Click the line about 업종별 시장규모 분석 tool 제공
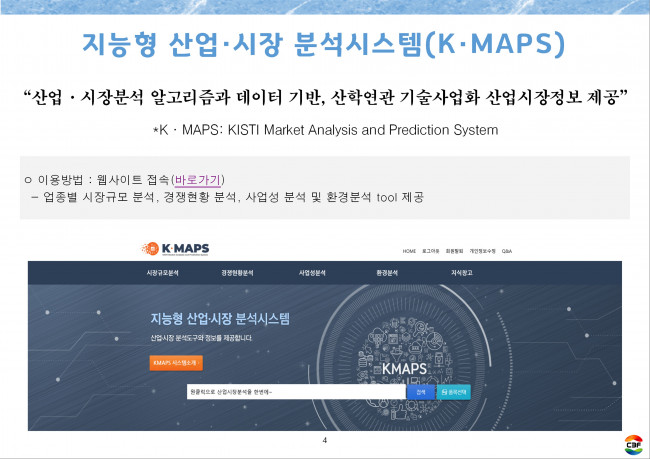The width and height of the screenshot is (650, 459). pyautogui.click(x=228, y=197)
